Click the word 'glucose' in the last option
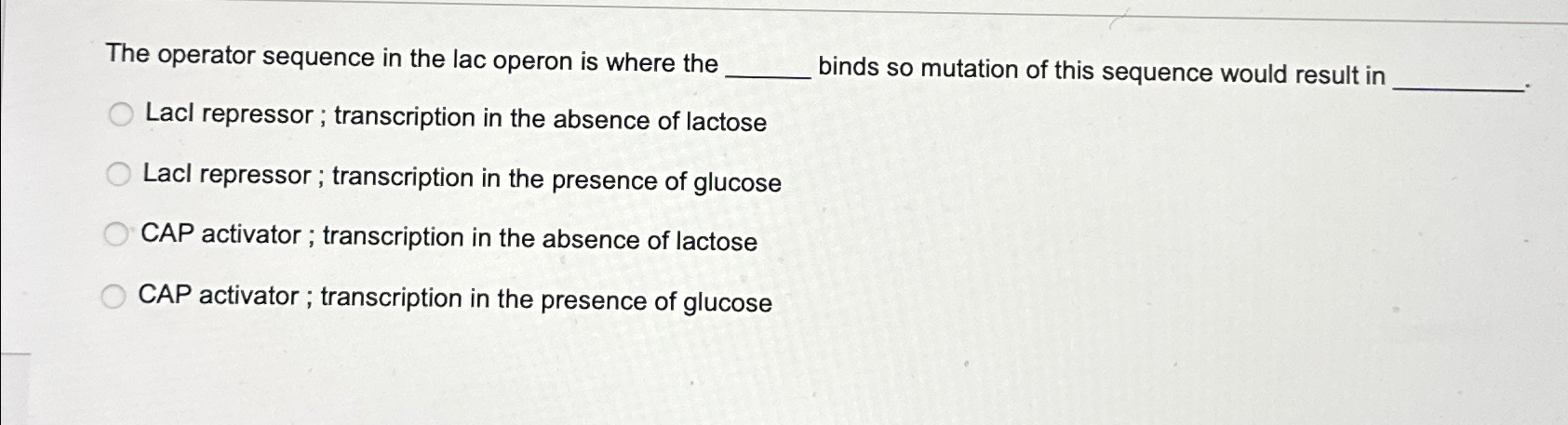Screen dimensions: 1568x425 point(728,303)
